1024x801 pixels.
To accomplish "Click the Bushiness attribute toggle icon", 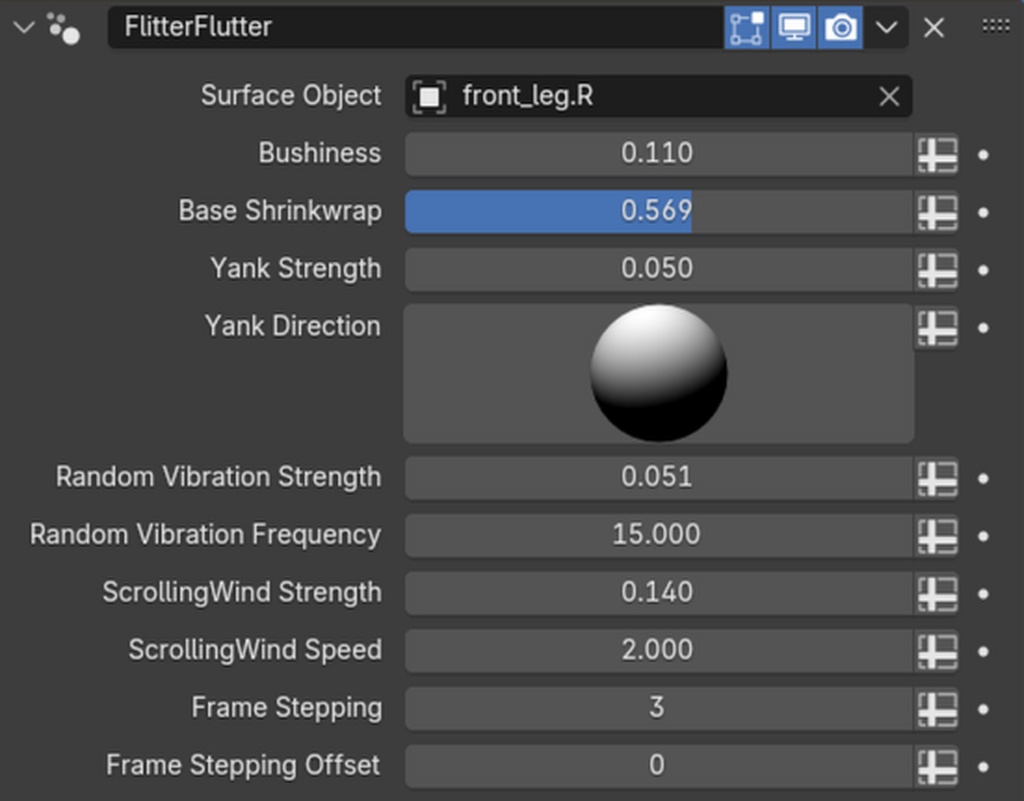I will pyautogui.click(x=937, y=154).
